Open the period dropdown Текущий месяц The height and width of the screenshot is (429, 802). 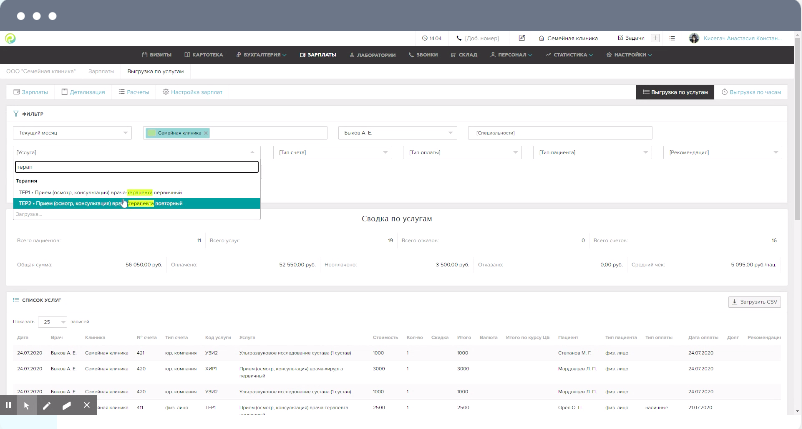coord(72,133)
